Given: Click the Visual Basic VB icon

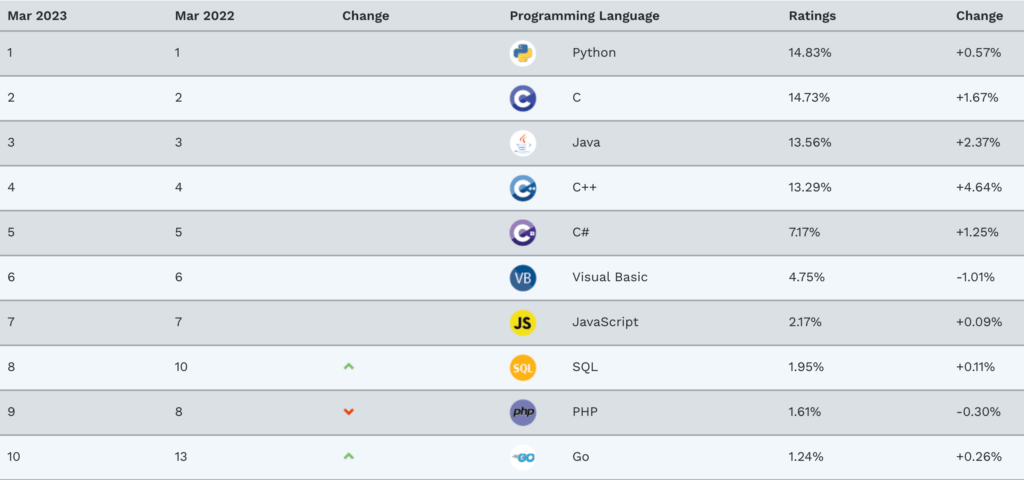Looking at the screenshot, I should click(x=522, y=277).
